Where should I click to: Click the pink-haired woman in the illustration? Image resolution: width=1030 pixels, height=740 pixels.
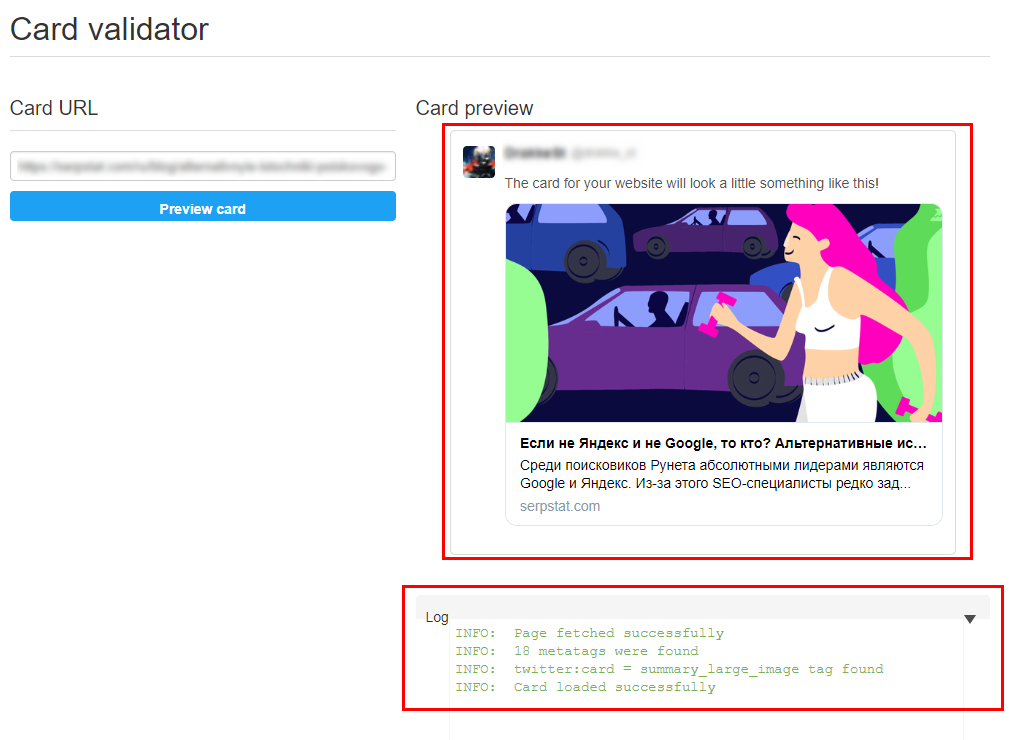847,309
